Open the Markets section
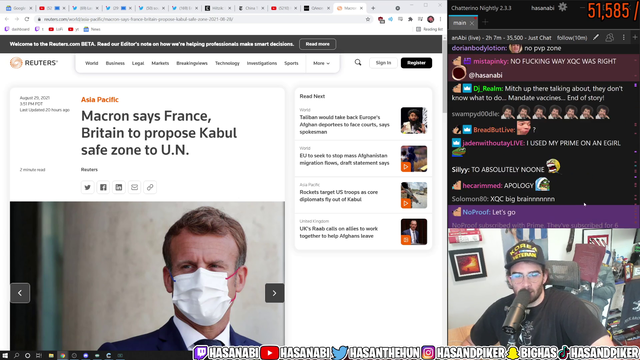Viewport: 640px width, 360px height. tap(160, 63)
